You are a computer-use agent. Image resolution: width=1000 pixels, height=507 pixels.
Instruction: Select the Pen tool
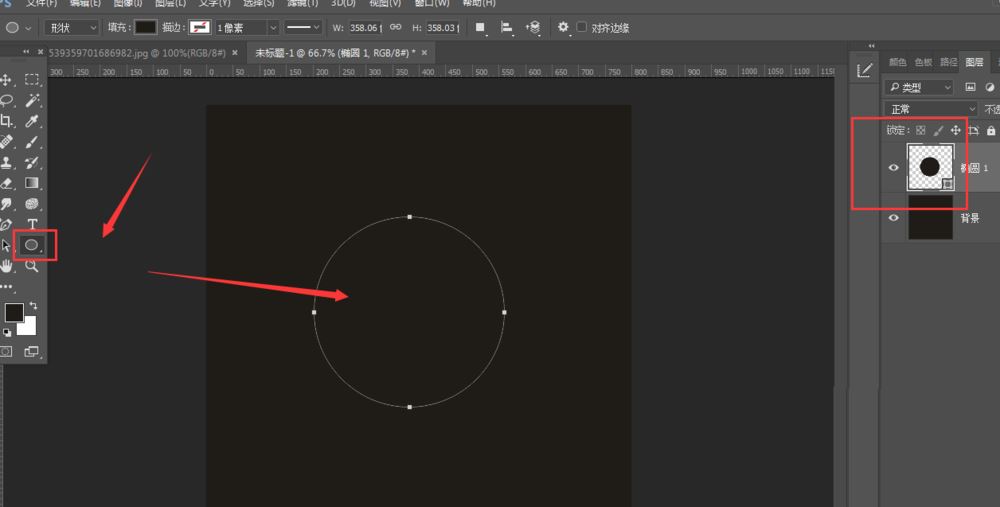[x=6, y=224]
